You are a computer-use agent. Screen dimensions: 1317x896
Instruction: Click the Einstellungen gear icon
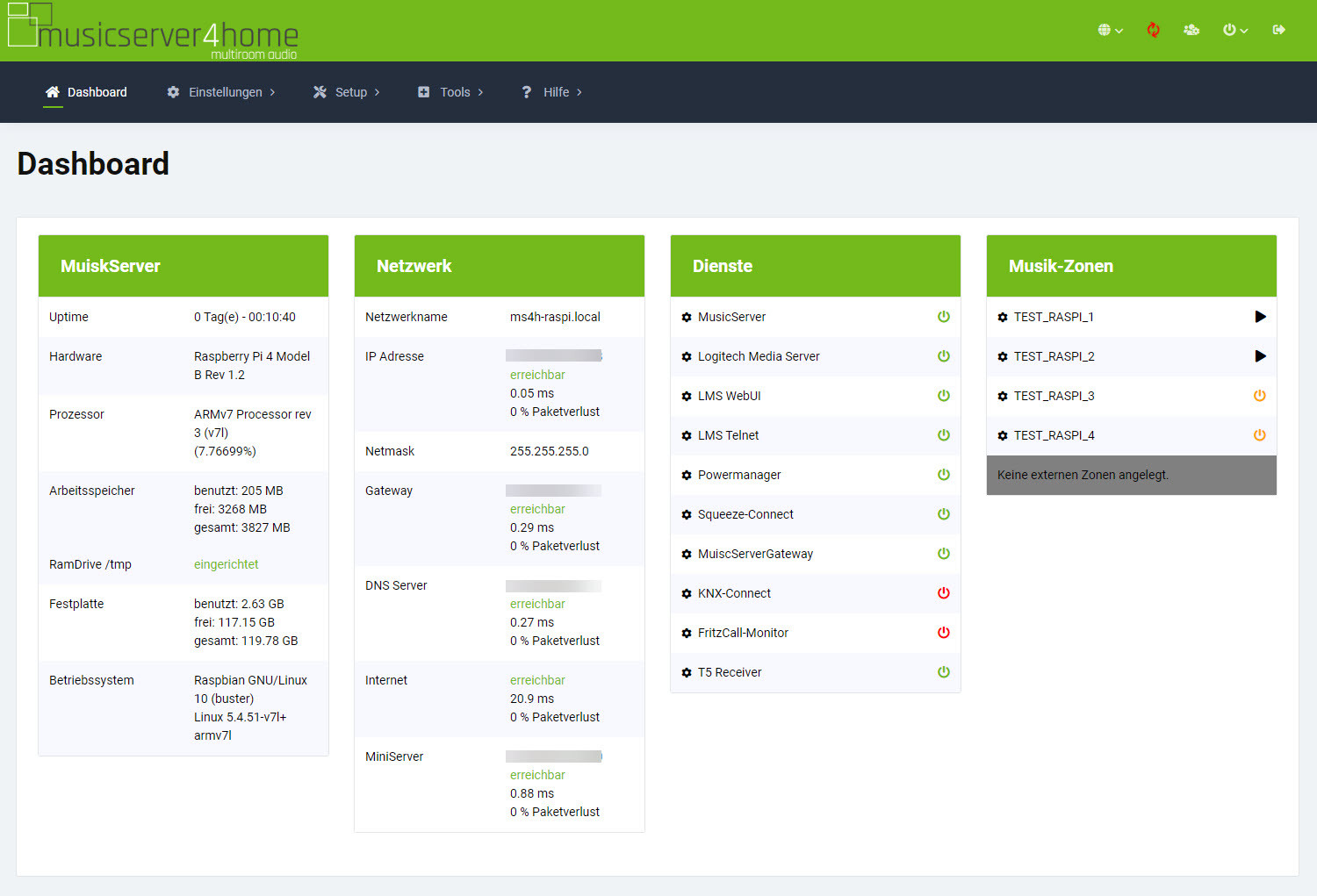173,92
